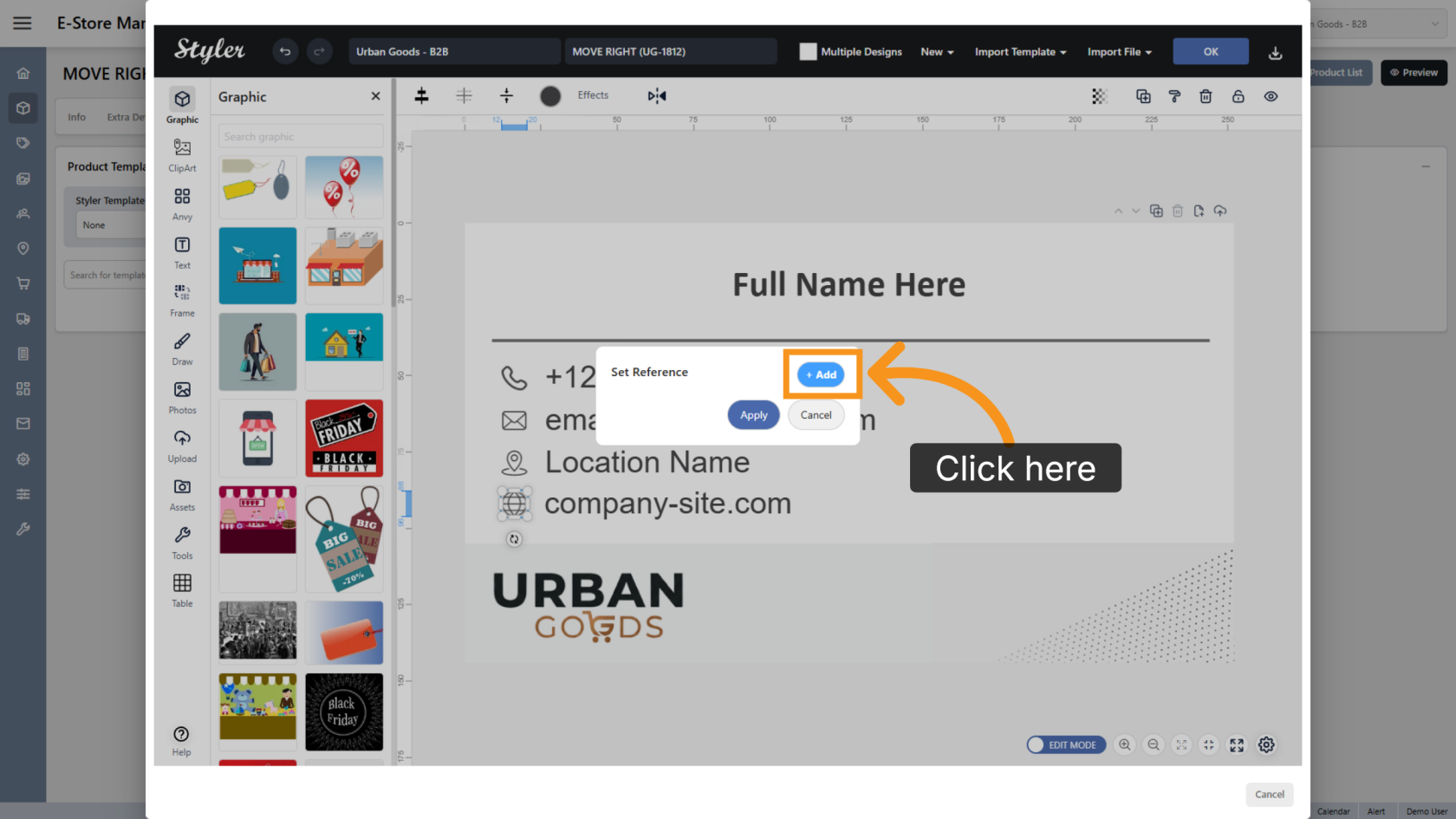Open hamburger menu in E-Store window
Viewport: 1456px width, 819px height.
23,23
